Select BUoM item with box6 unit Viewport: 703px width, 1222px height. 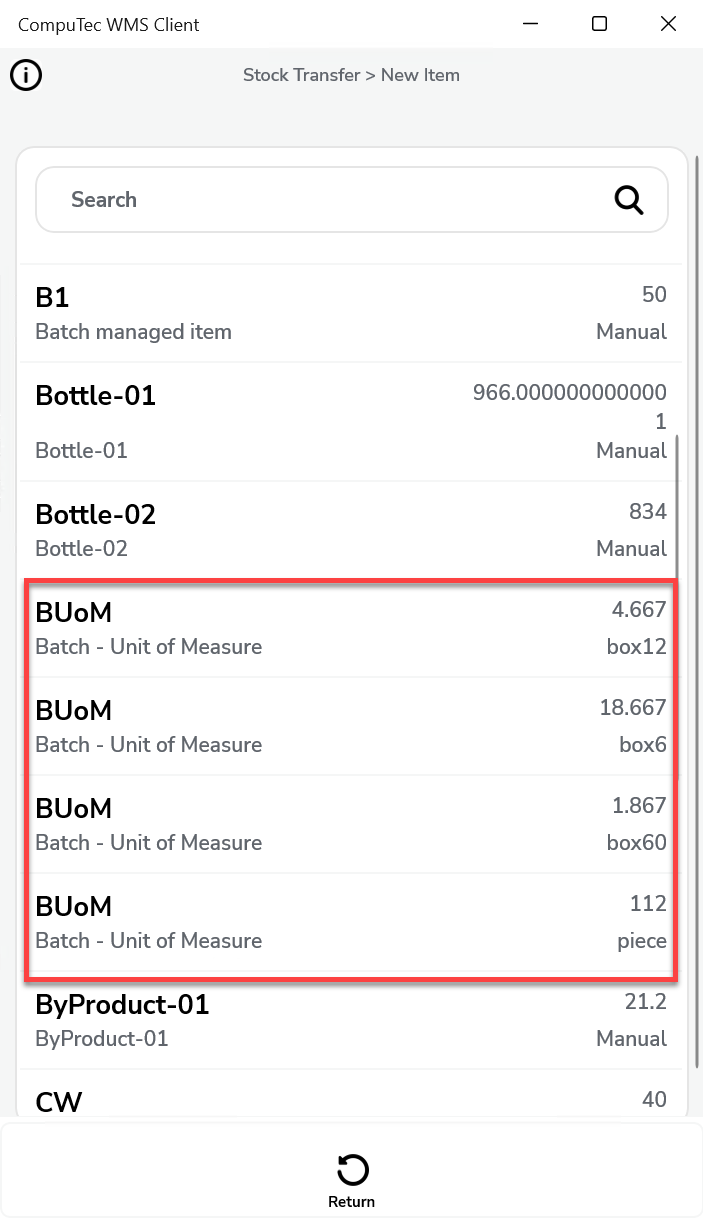(x=351, y=726)
